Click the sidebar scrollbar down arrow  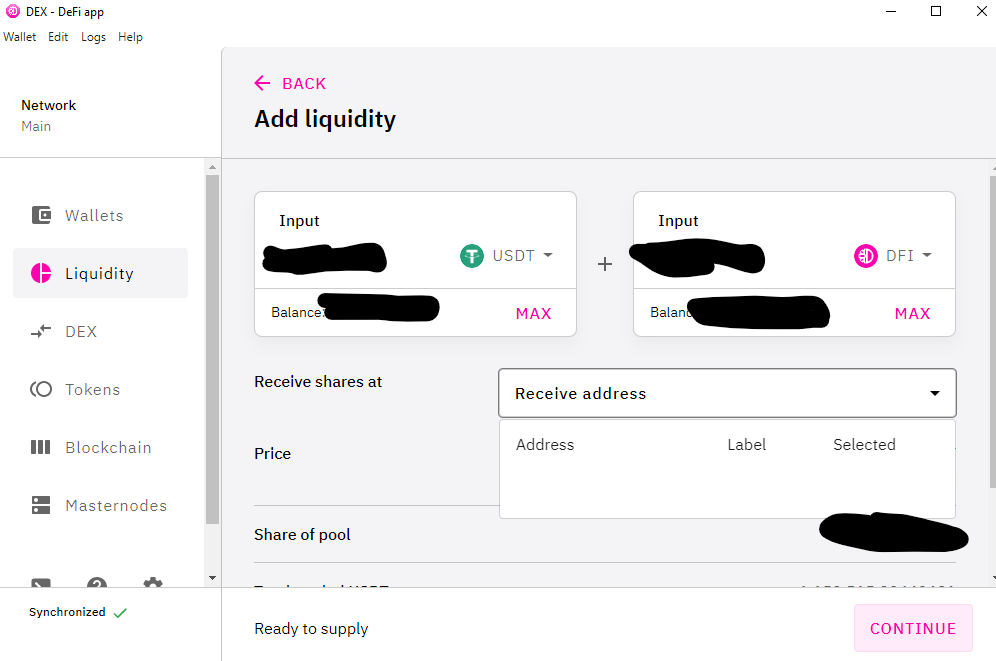(x=212, y=578)
